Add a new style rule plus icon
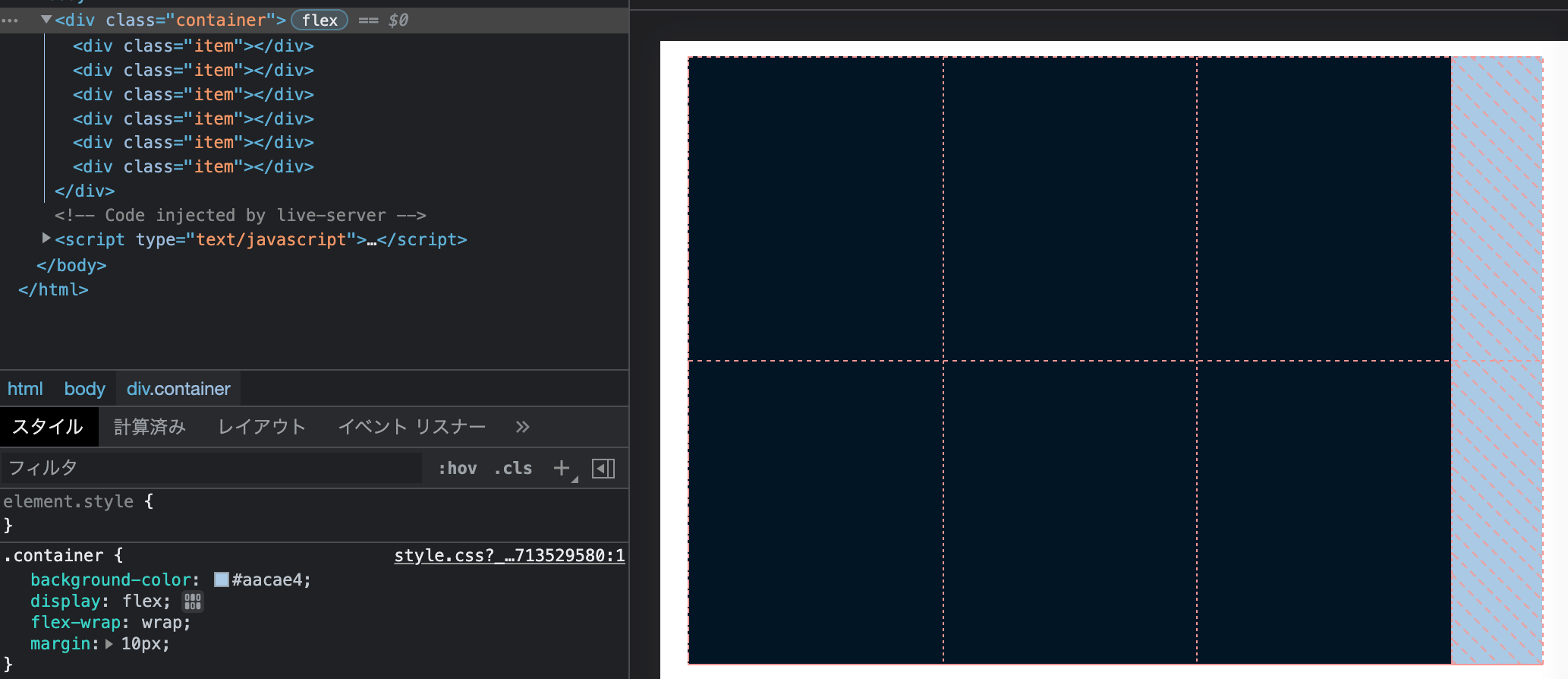Image resolution: width=1568 pixels, height=679 pixels. point(562,468)
